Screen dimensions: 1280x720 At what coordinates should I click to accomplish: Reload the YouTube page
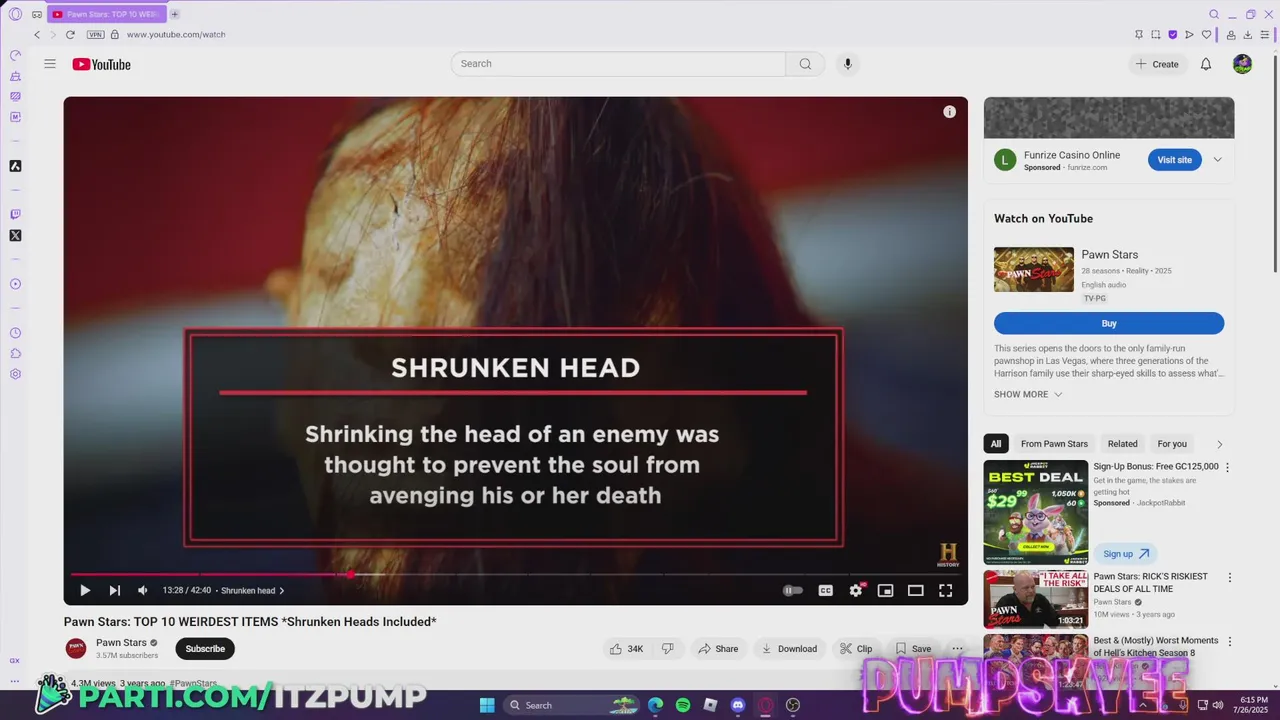click(x=70, y=34)
